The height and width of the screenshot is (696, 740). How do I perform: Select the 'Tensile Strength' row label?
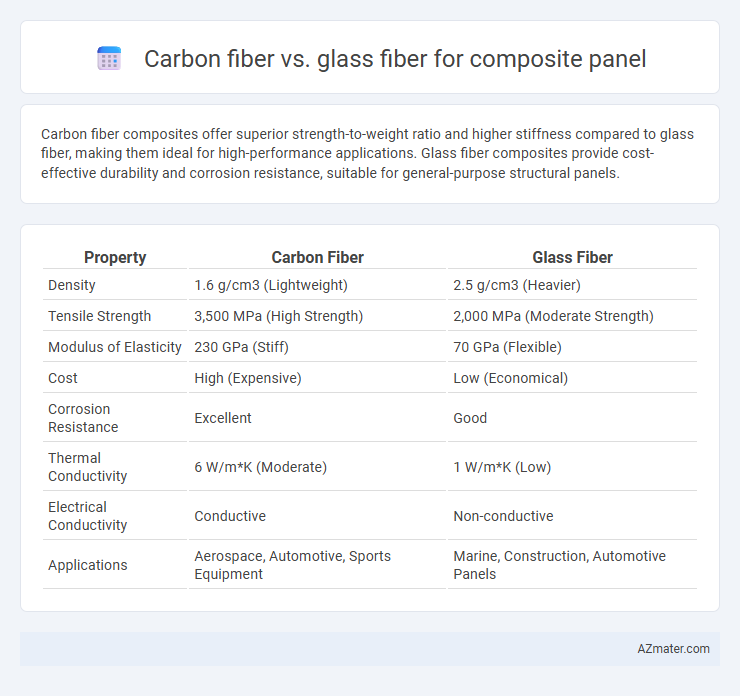(x=100, y=316)
